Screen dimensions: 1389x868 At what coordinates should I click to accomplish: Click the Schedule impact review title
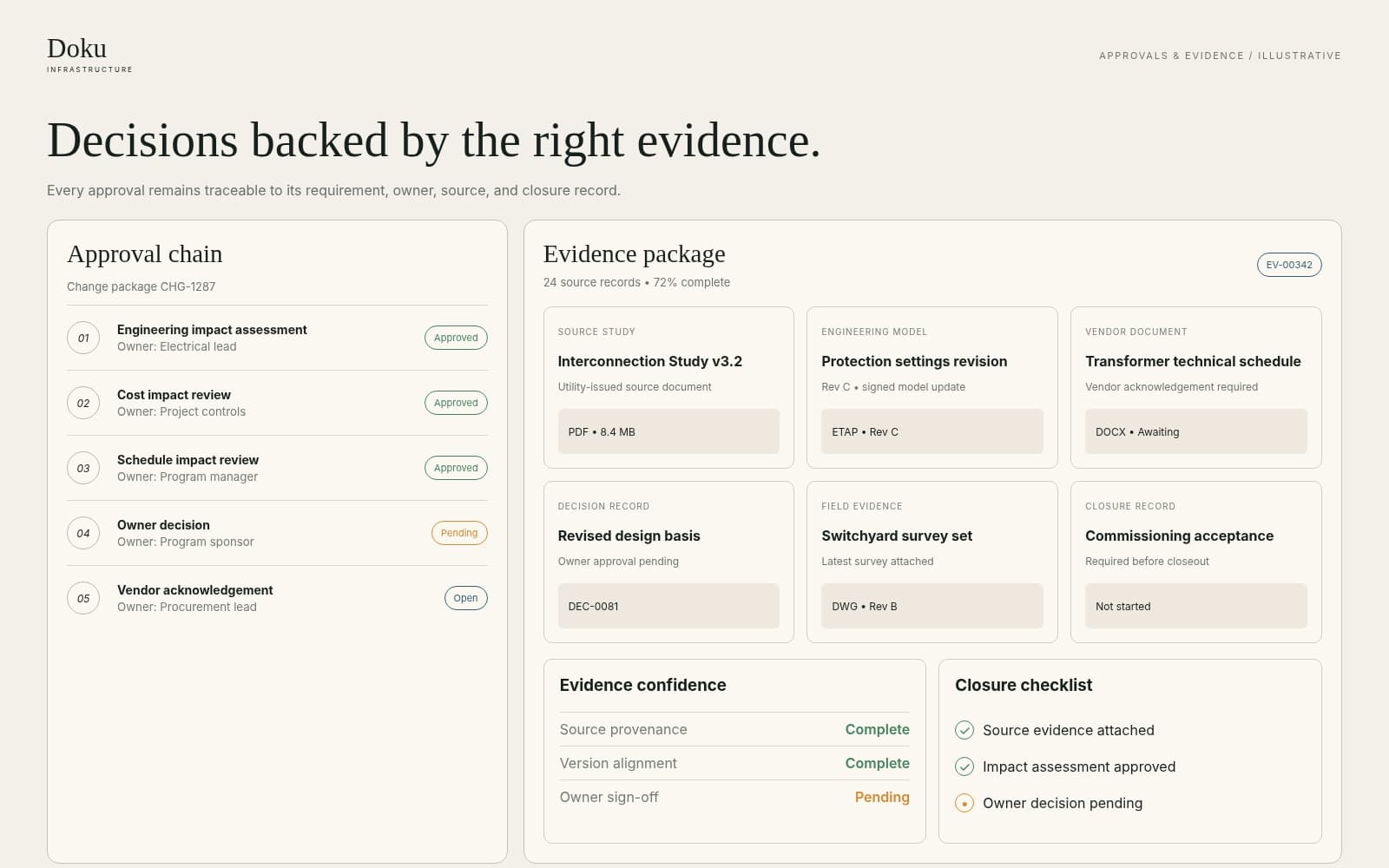tap(188, 460)
